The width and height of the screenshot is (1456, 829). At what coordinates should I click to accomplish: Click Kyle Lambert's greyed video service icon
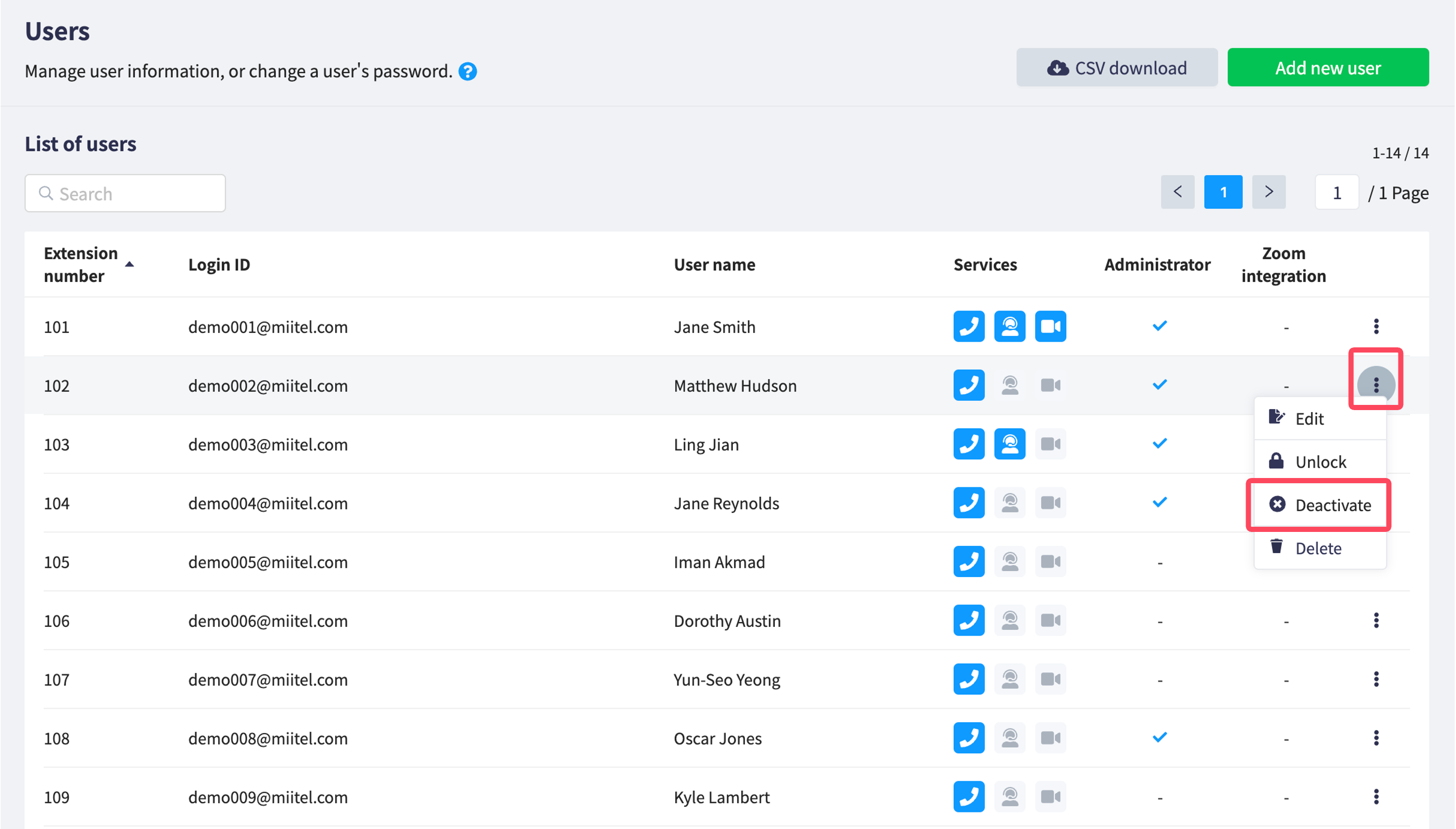1050,797
